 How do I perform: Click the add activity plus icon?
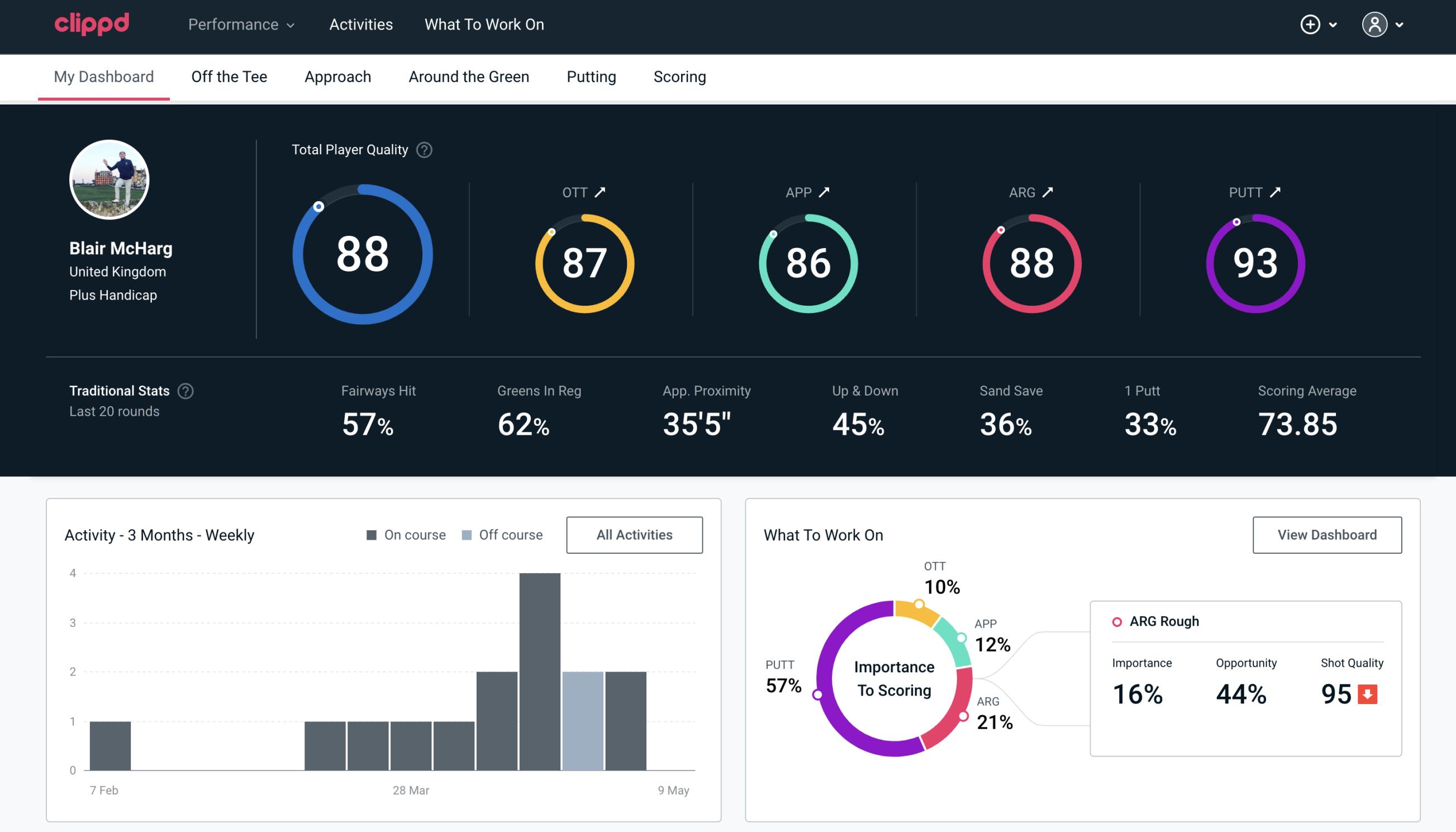click(1311, 25)
